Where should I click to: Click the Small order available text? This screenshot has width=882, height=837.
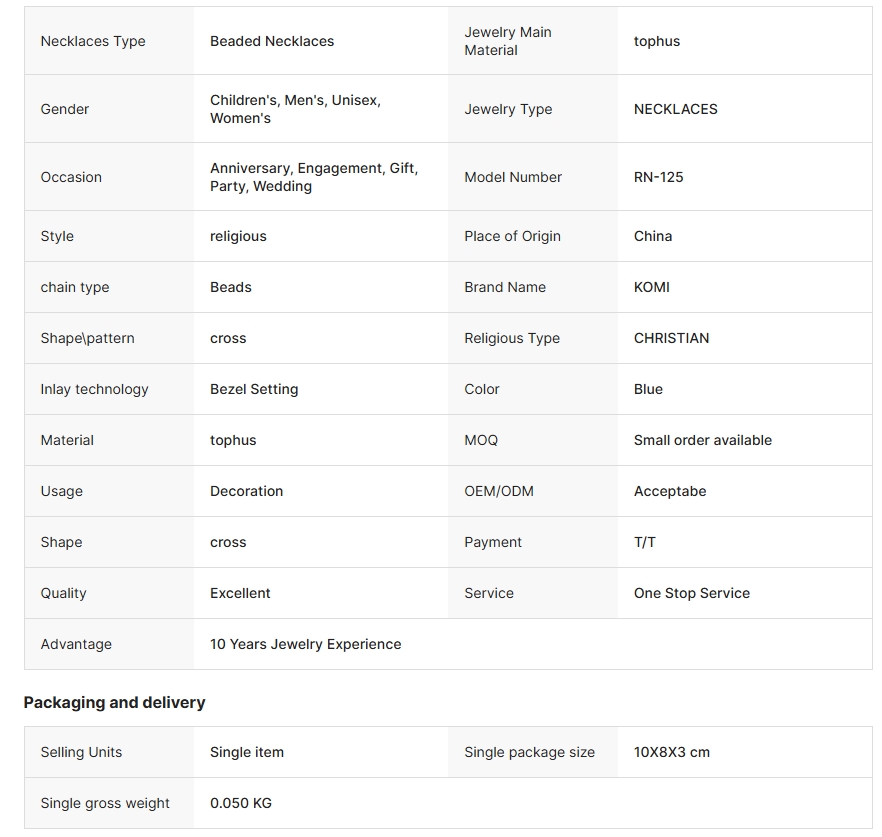(703, 440)
